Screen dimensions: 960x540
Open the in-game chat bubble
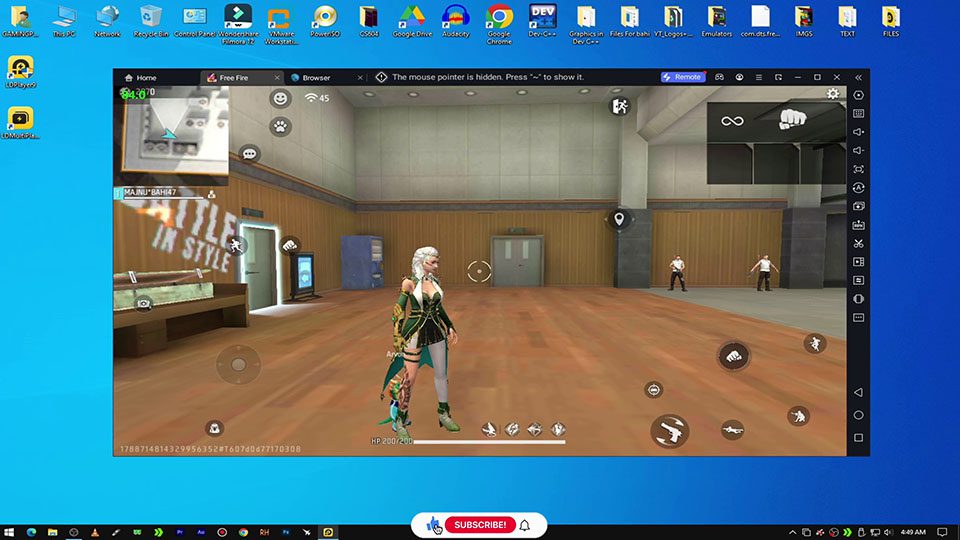click(x=249, y=154)
